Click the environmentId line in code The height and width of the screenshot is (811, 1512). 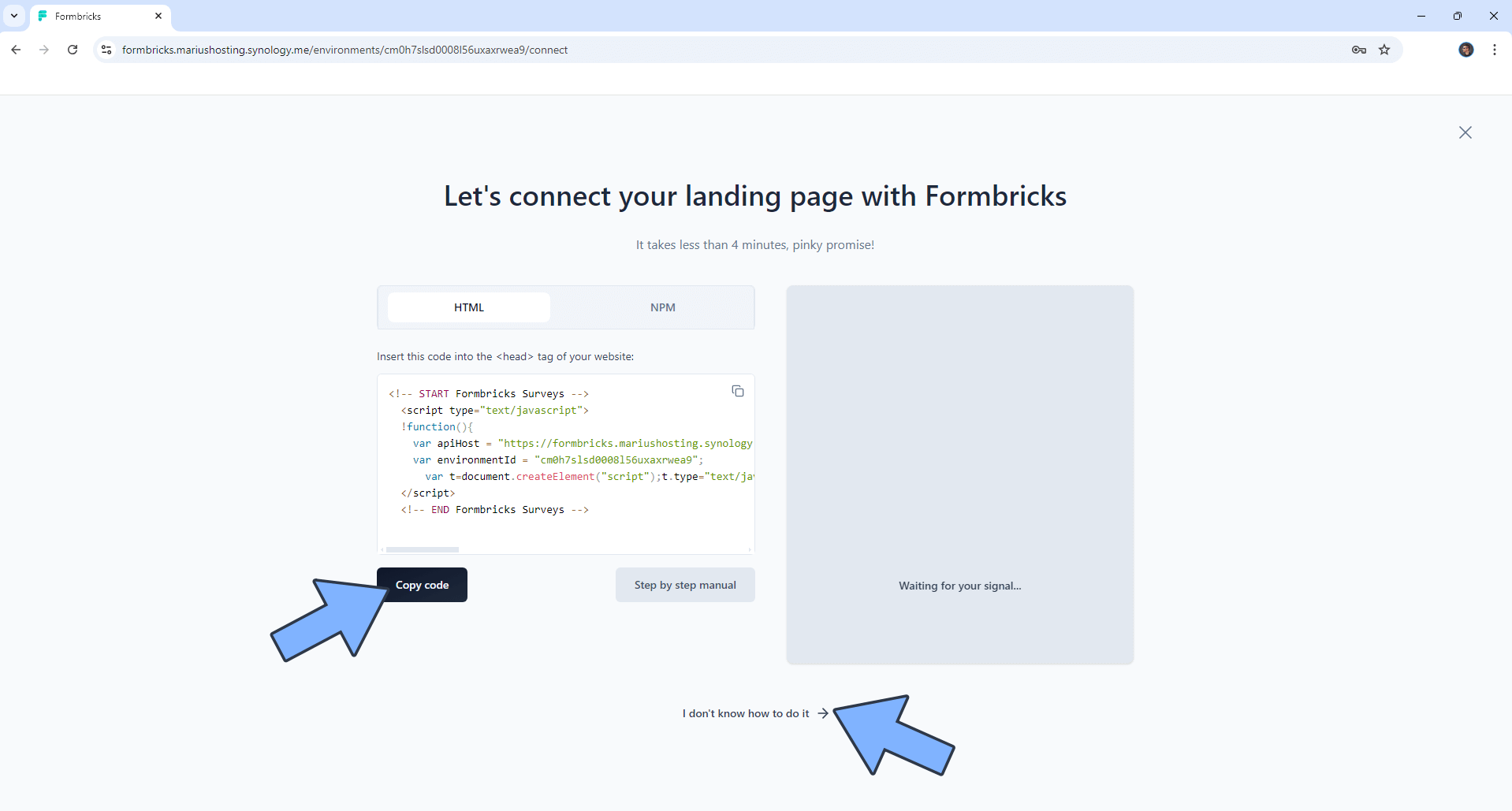[x=558, y=459]
